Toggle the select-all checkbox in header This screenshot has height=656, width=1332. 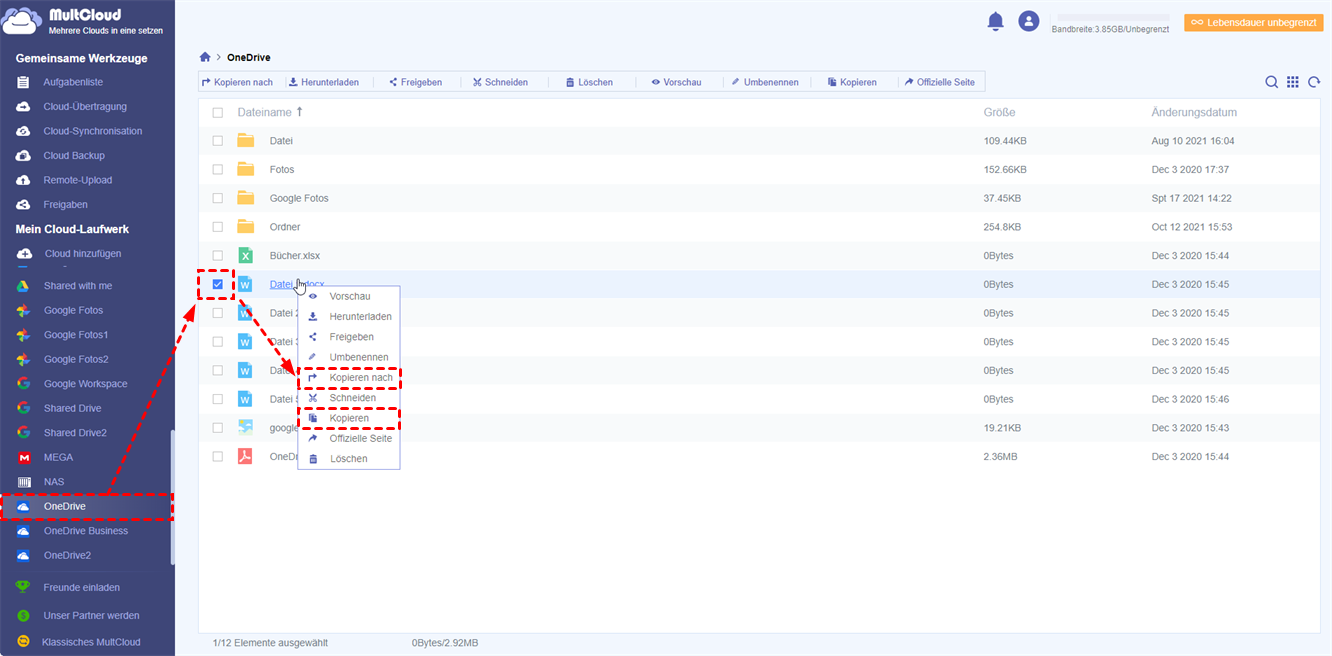coord(218,113)
